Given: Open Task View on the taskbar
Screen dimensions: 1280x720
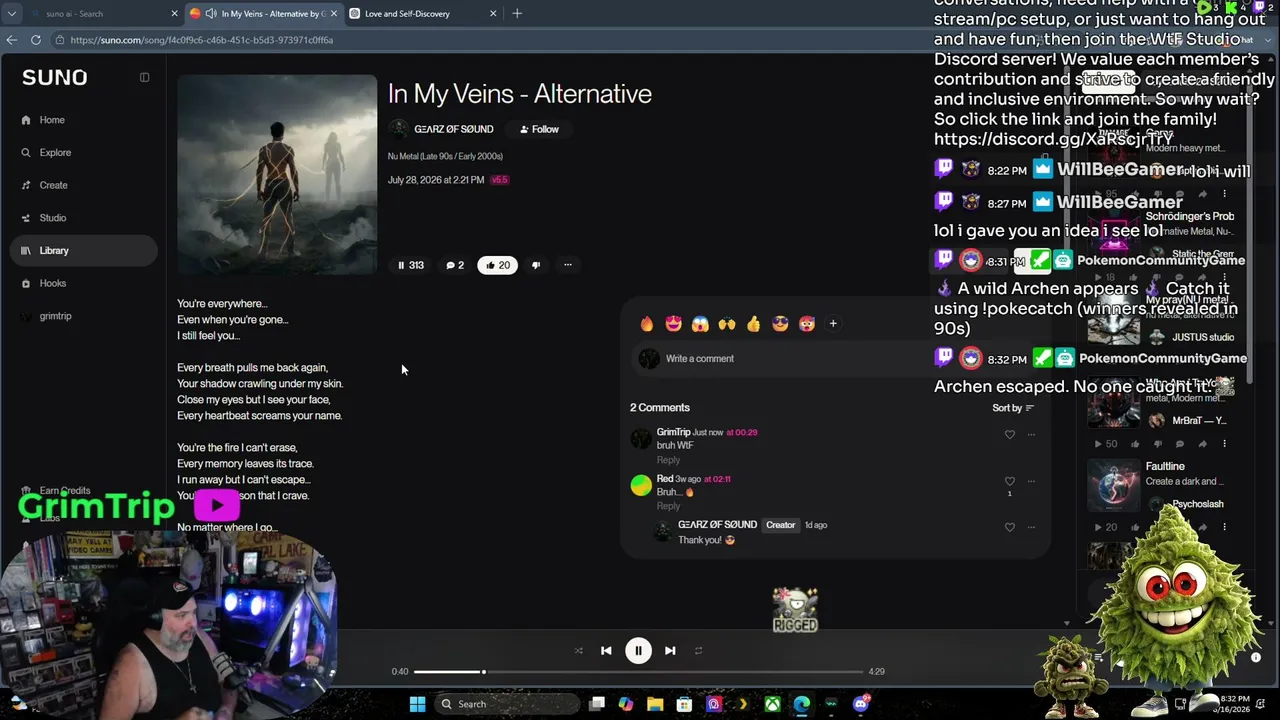Looking at the screenshot, I should 597,704.
